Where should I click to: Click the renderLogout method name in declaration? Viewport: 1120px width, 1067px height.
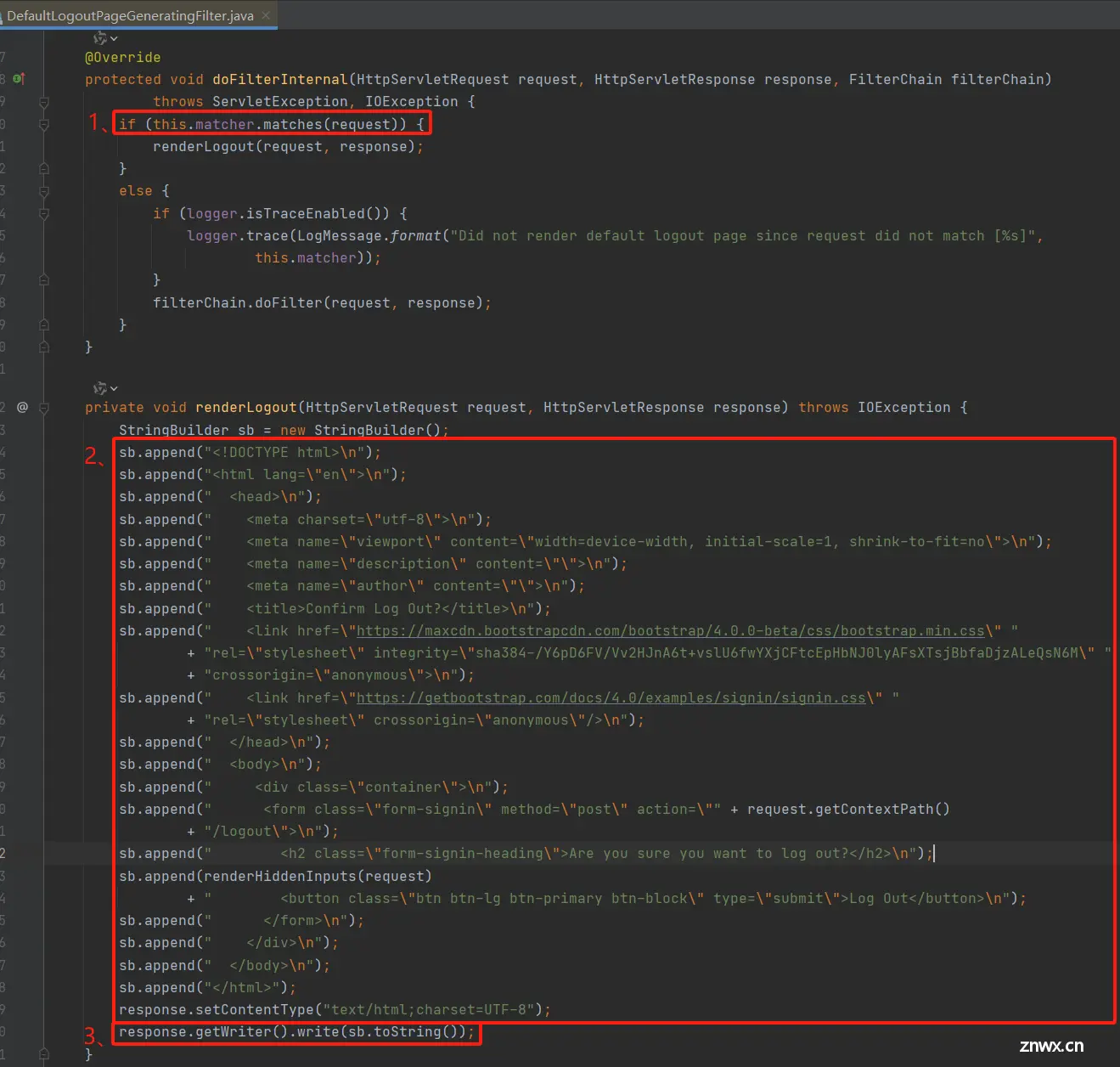click(x=245, y=408)
